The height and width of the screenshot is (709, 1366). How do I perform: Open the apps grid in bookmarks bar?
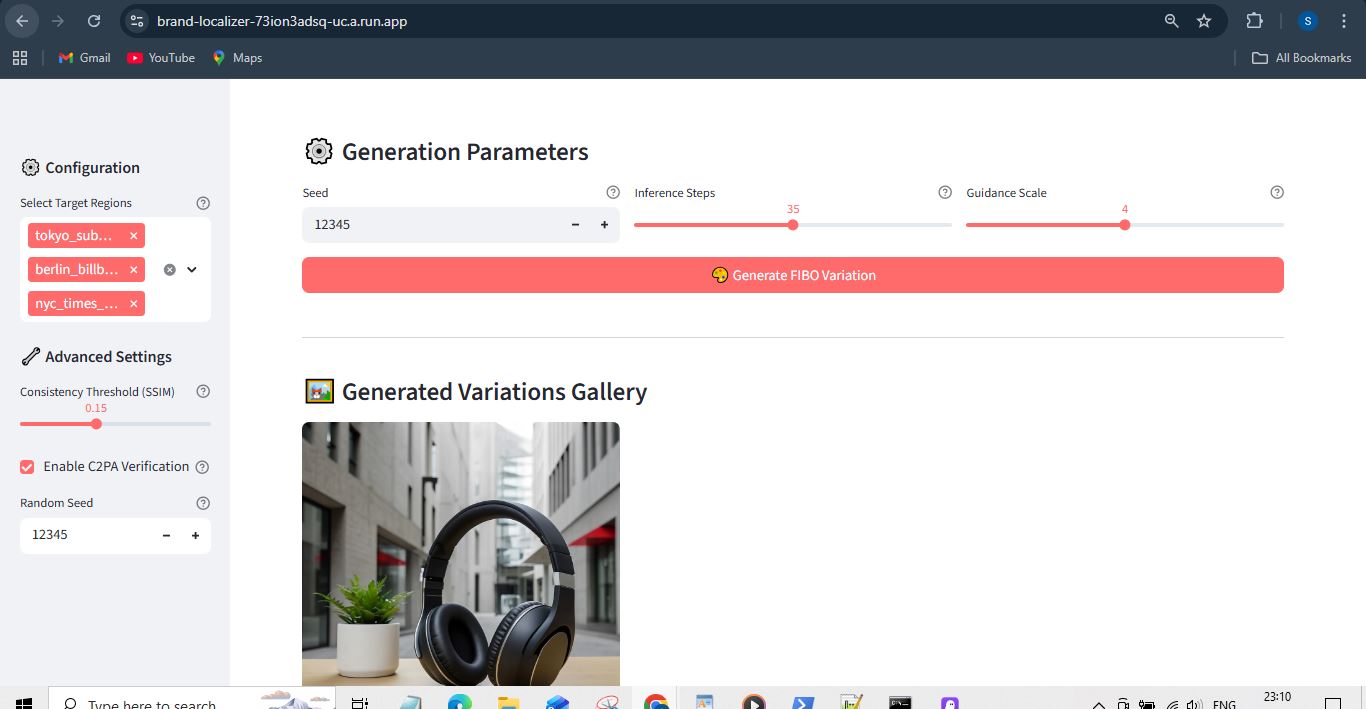tap(20, 58)
